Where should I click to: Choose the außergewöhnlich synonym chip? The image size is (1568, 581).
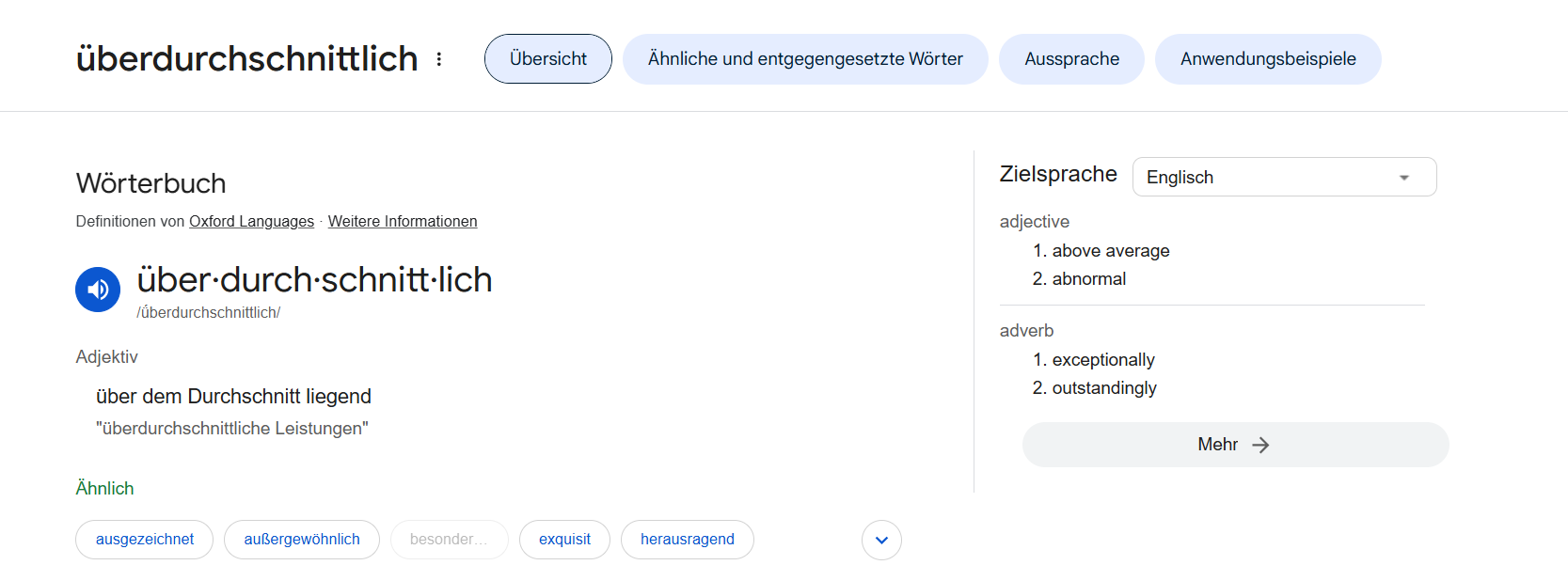pos(302,540)
